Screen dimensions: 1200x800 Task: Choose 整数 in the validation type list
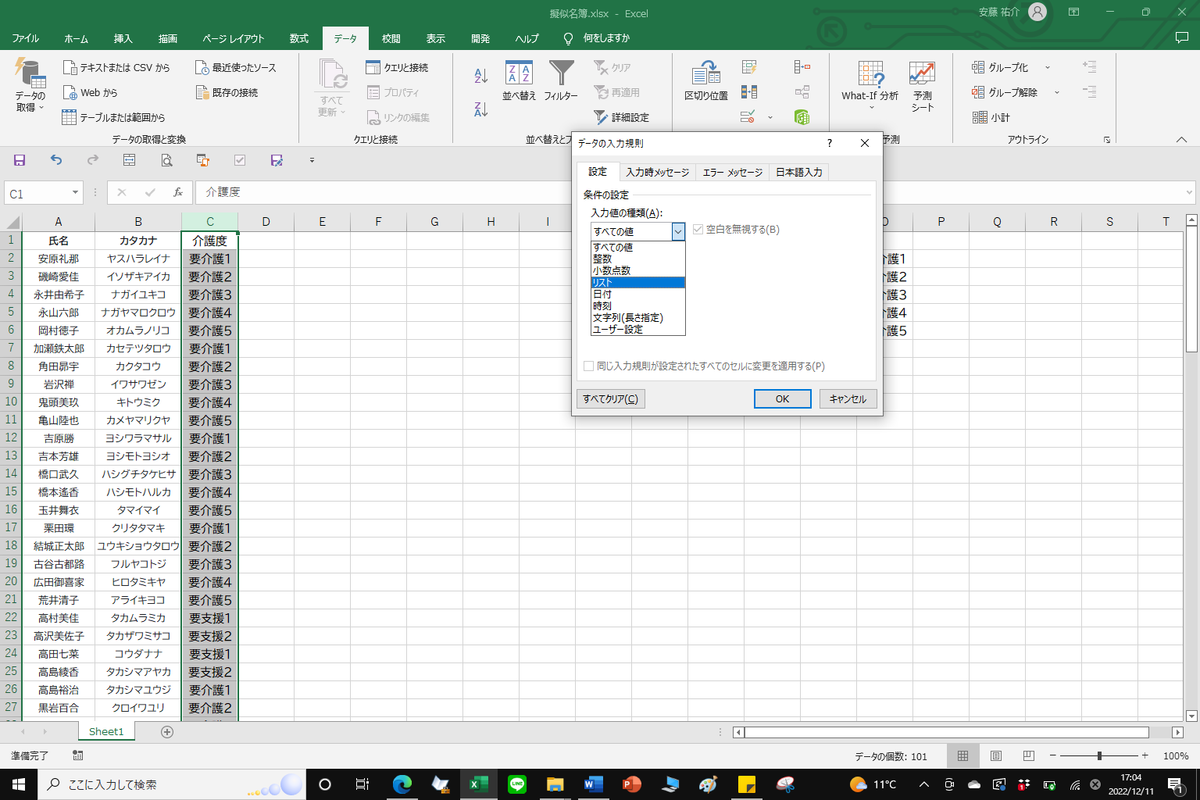pos(637,259)
